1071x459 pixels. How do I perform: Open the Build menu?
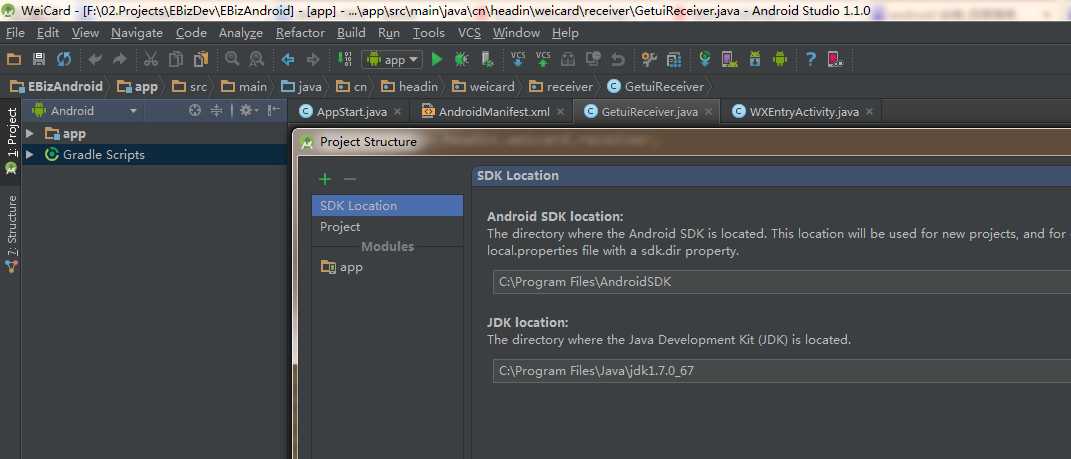pos(351,33)
